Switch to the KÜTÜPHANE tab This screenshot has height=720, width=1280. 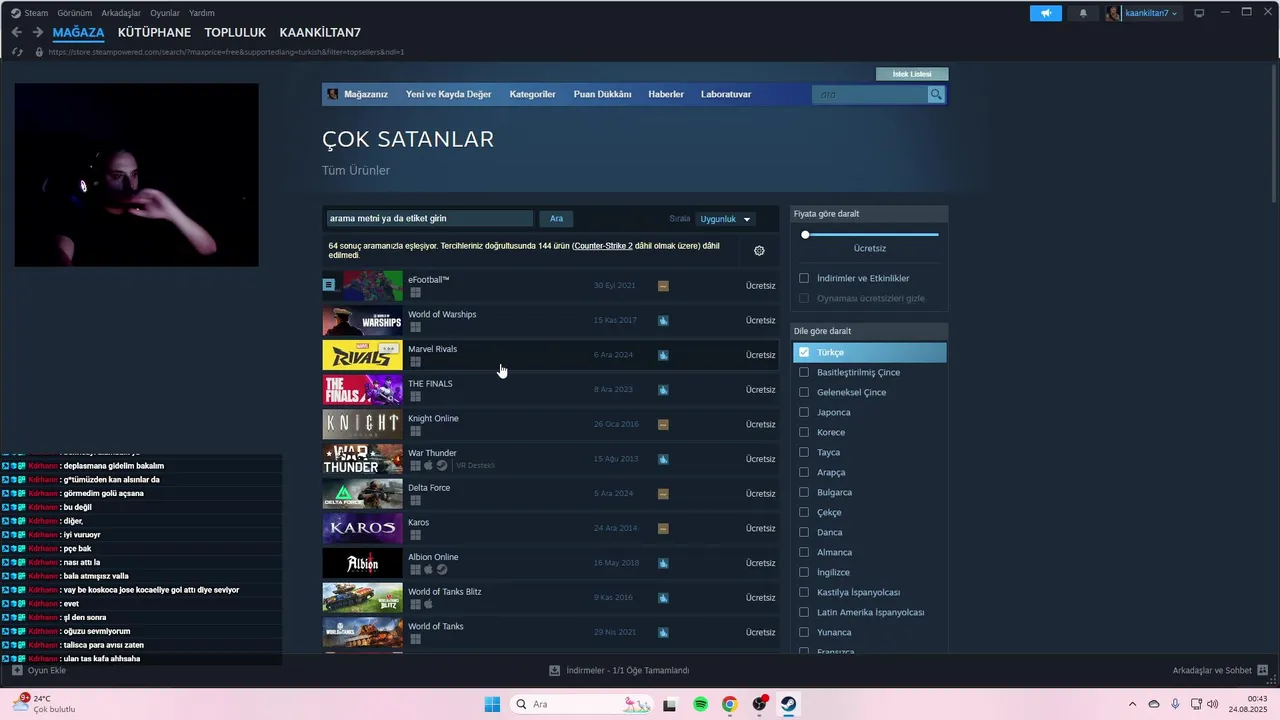(154, 33)
